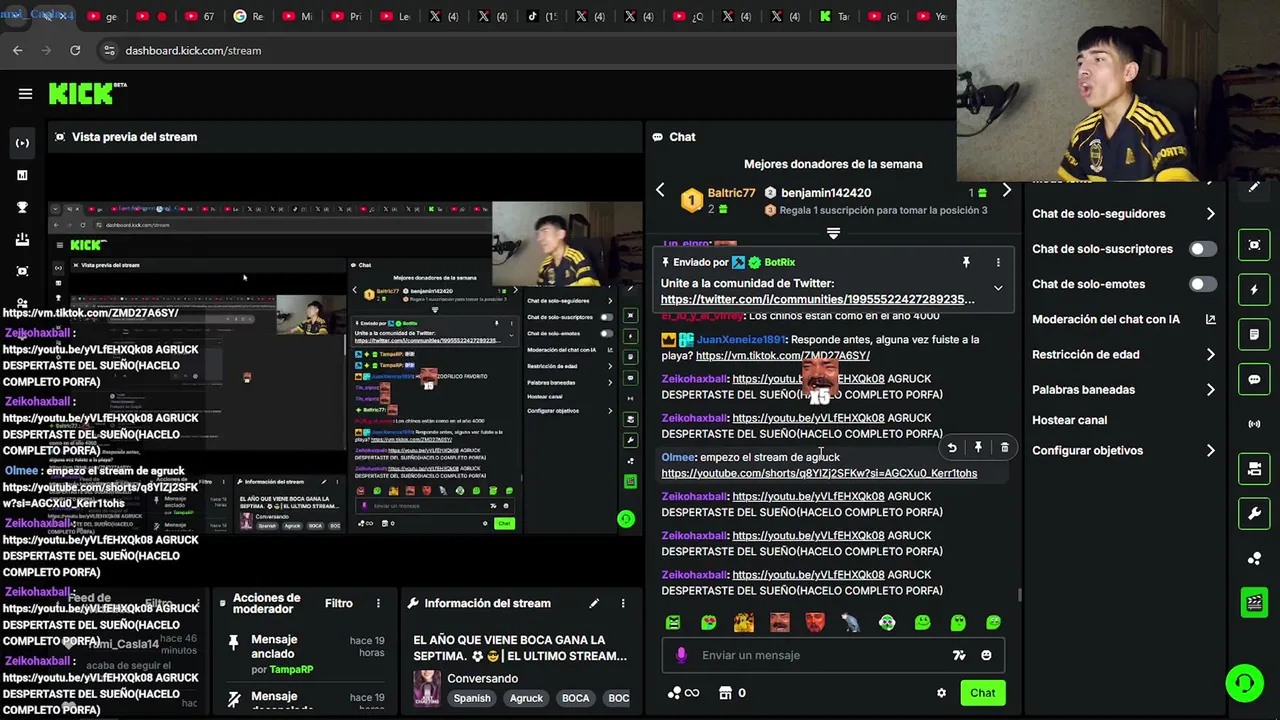Click the pin icon on BotRix pinned message
Image resolution: width=1280 pixels, height=720 pixels.
coord(966,262)
